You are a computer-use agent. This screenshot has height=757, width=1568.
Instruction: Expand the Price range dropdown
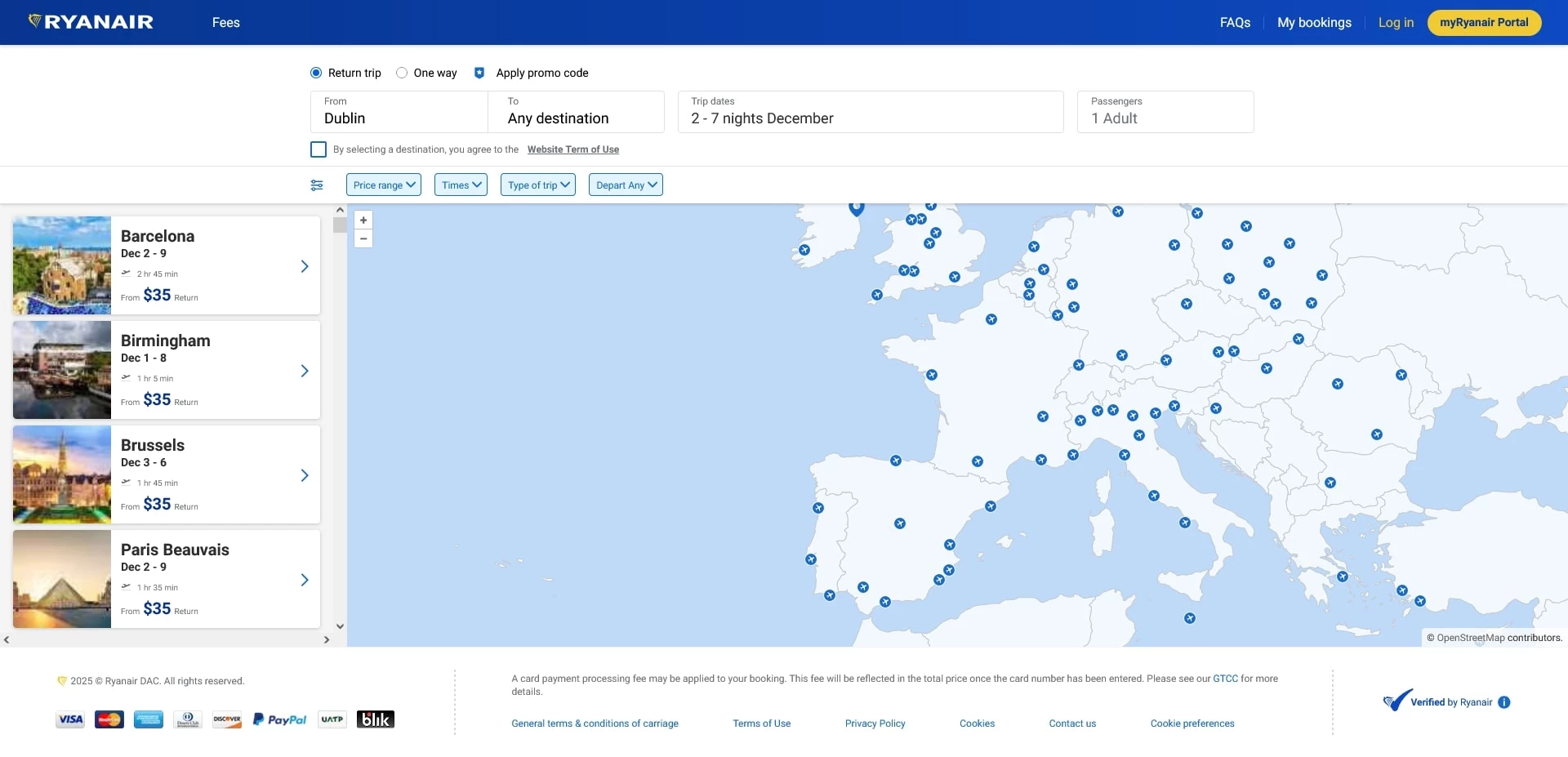click(x=384, y=185)
